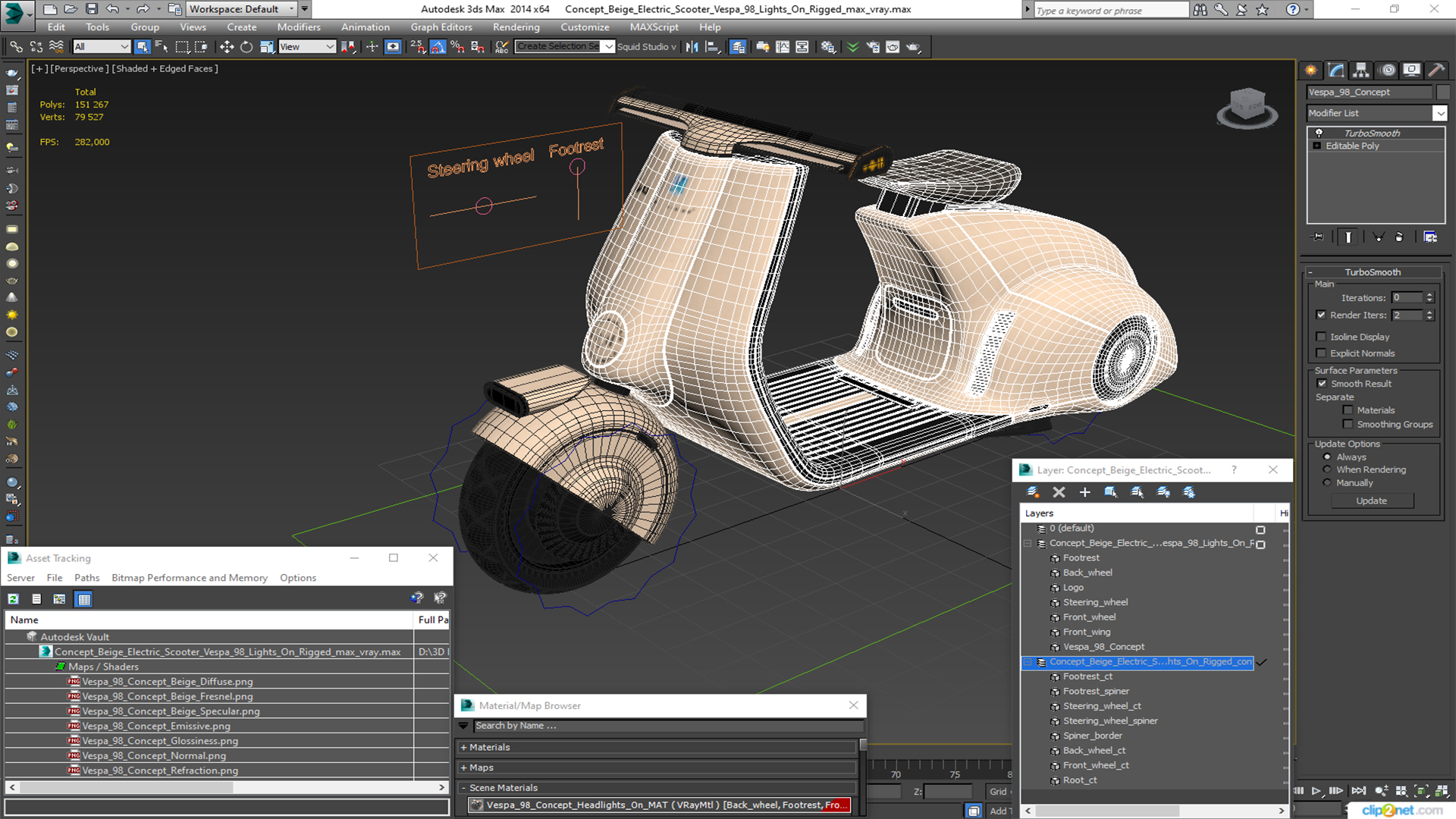Click the object color swatch beside name
This screenshot has width=1456, height=819.
pyautogui.click(x=1443, y=92)
